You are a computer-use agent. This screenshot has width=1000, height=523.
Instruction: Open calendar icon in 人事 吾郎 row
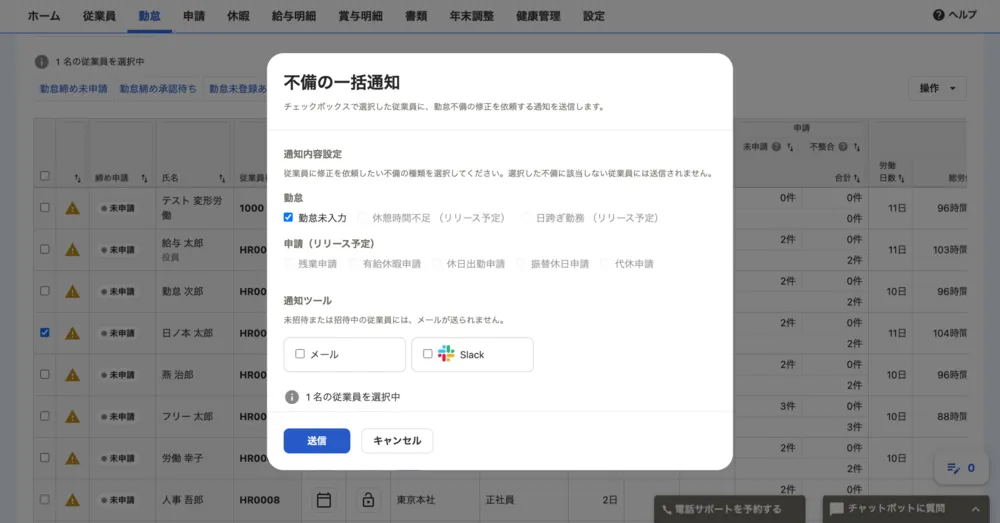[324, 500]
